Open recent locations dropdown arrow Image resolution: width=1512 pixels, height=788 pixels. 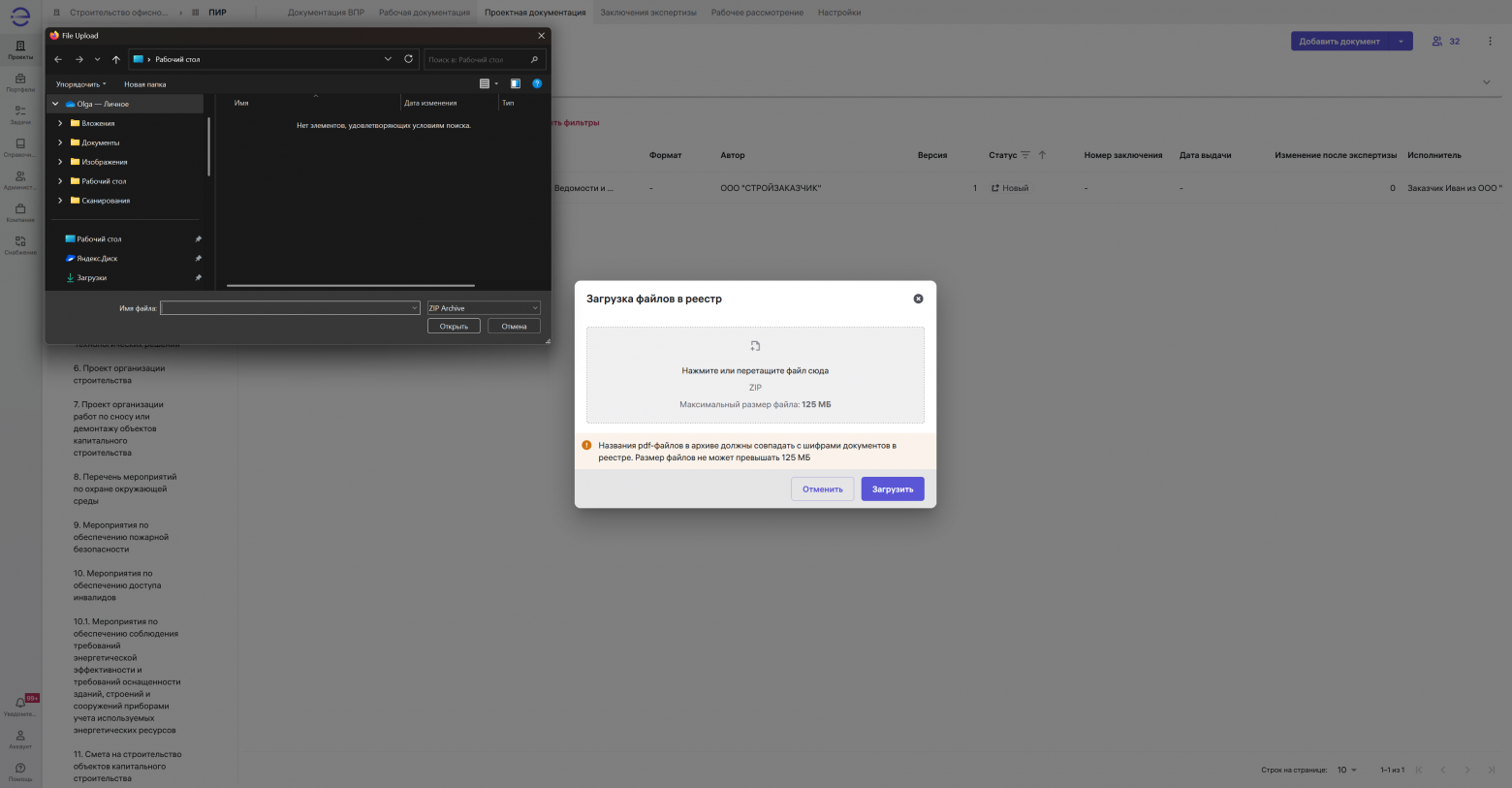pos(97,59)
